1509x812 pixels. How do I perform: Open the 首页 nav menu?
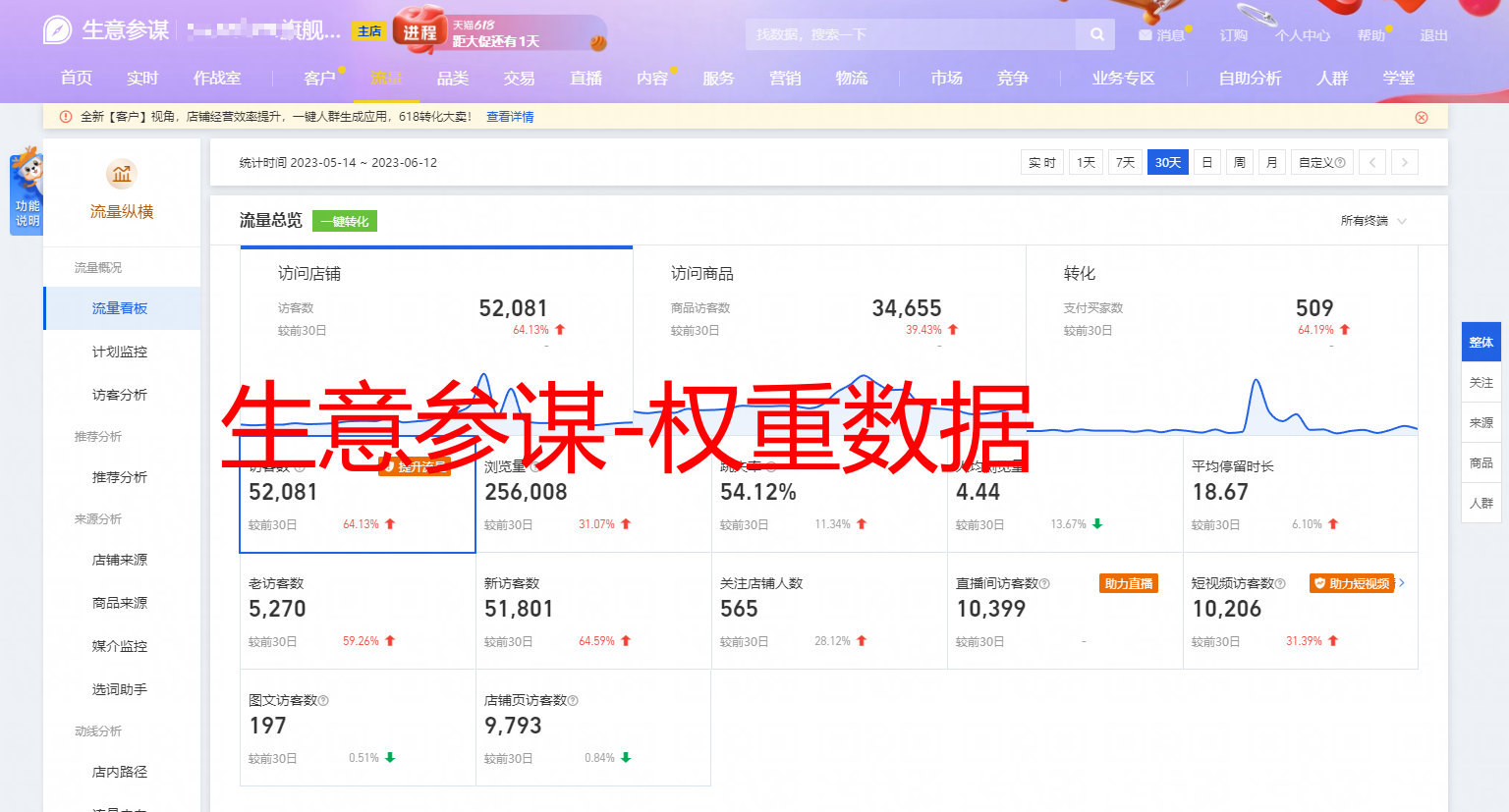tap(77, 78)
